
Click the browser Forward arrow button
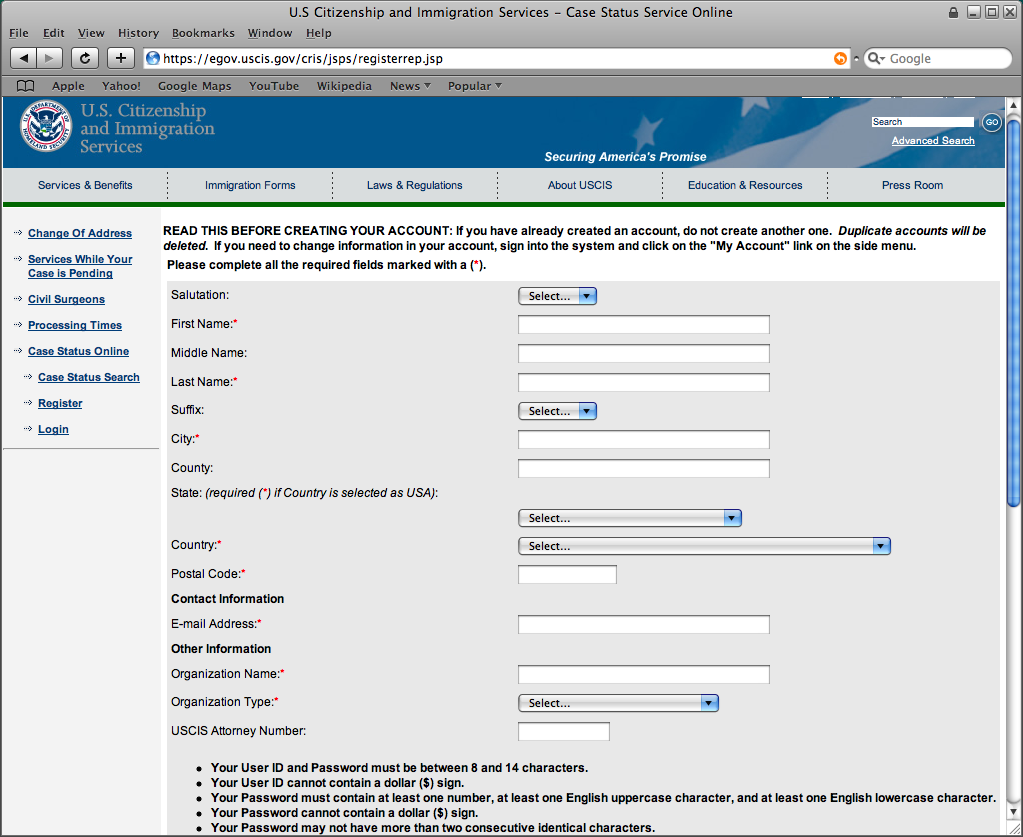(x=49, y=58)
